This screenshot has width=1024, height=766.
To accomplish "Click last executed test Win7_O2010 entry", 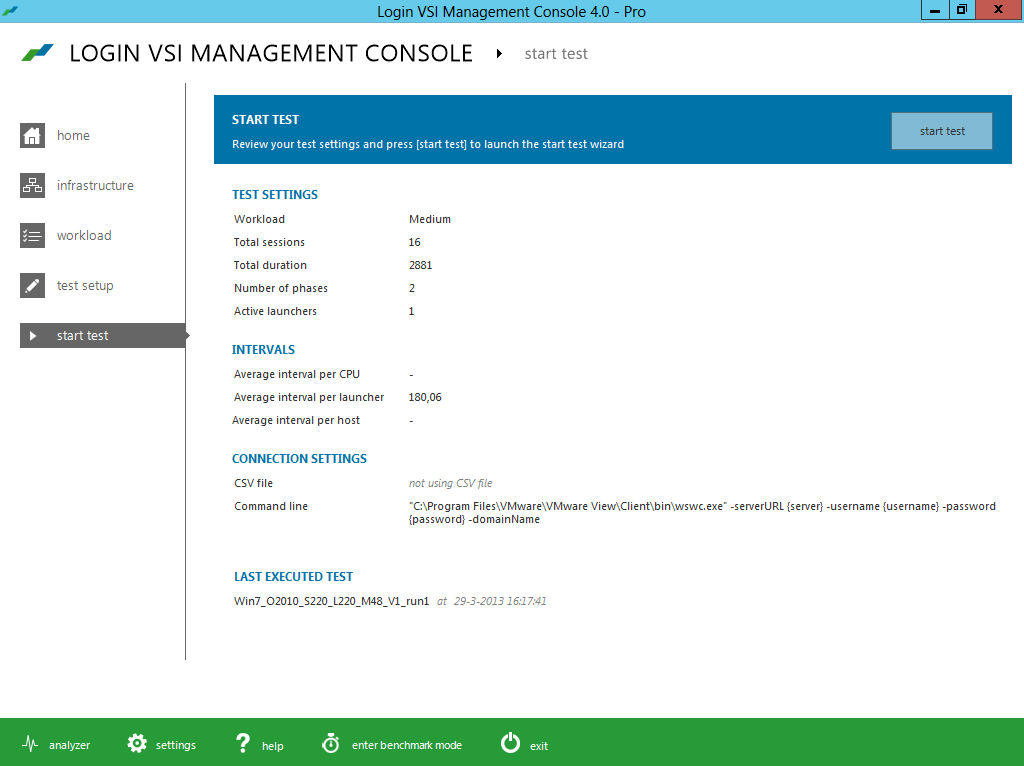I will click(x=331, y=602).
